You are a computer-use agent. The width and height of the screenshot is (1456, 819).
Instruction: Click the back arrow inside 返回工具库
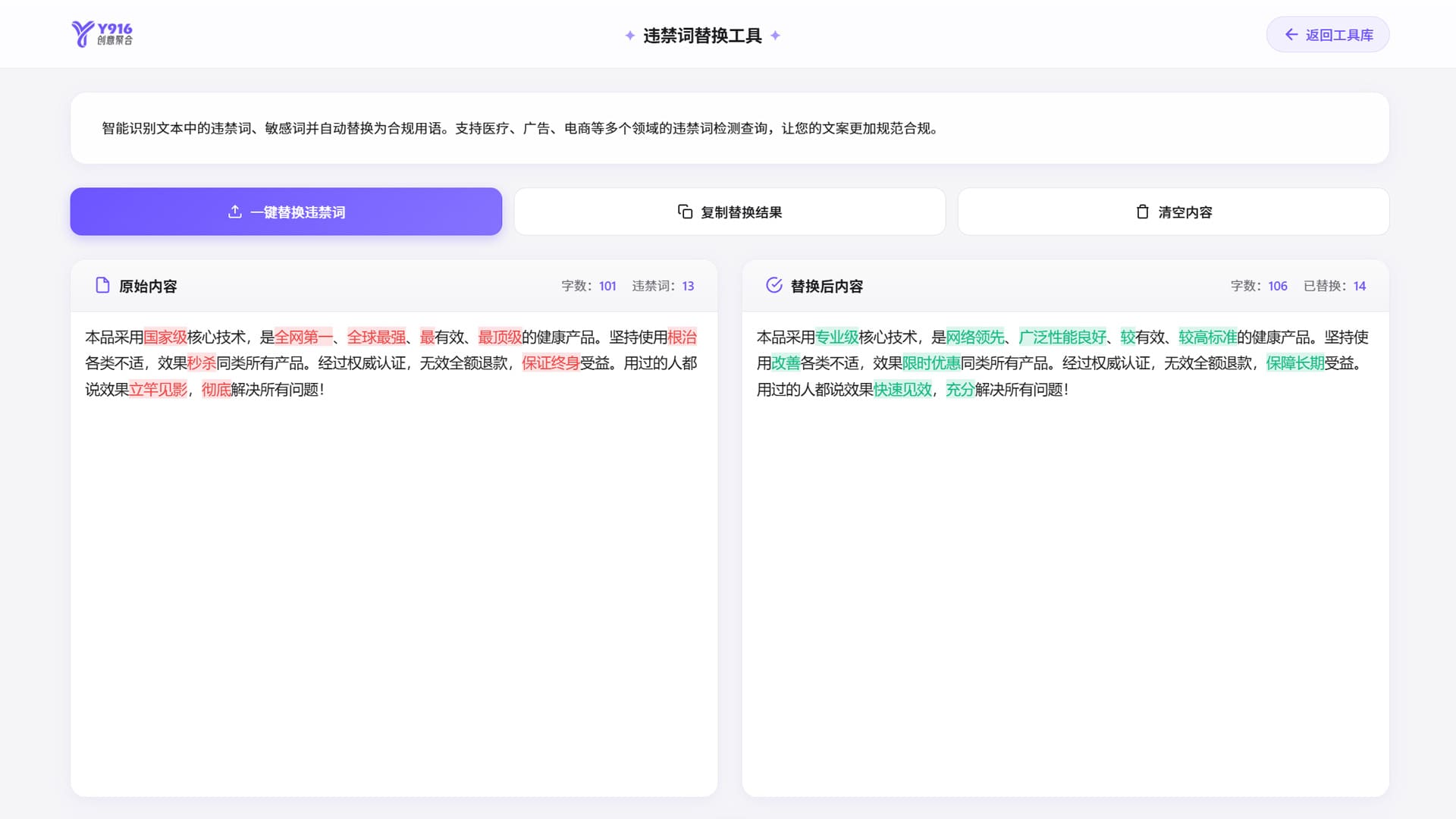coord(1291,34)
